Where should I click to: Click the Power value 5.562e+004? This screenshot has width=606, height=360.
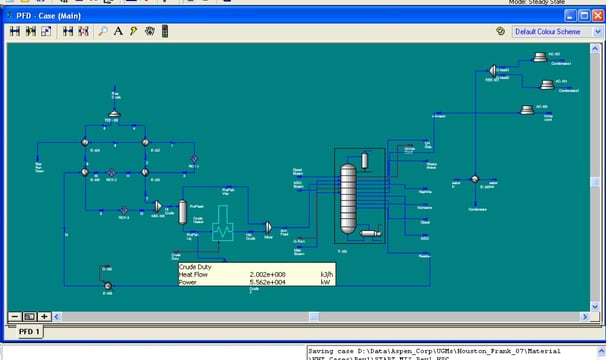[267, 282]
